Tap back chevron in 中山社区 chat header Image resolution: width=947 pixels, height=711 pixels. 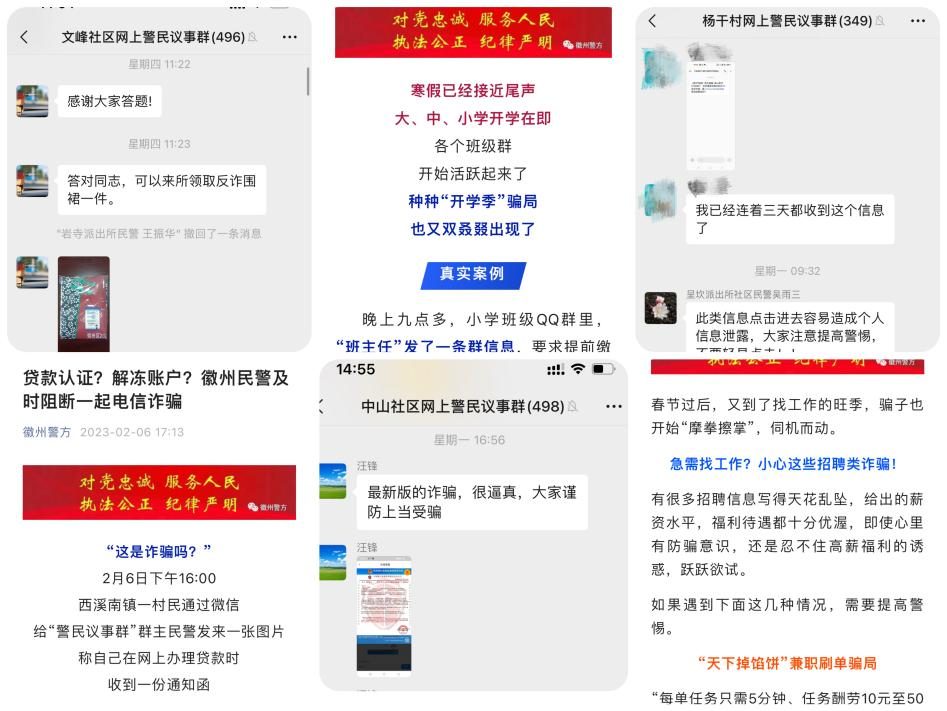click(321, 406)
